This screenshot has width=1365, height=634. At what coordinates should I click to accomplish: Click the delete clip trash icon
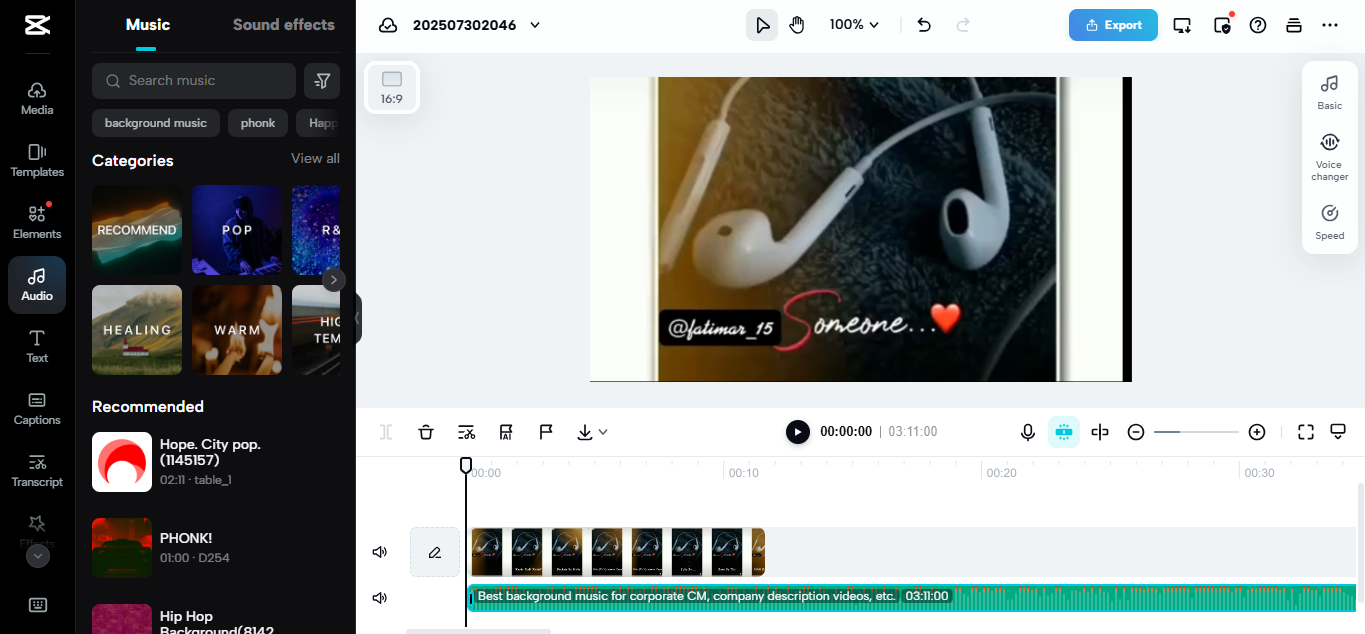click(425, 431)
